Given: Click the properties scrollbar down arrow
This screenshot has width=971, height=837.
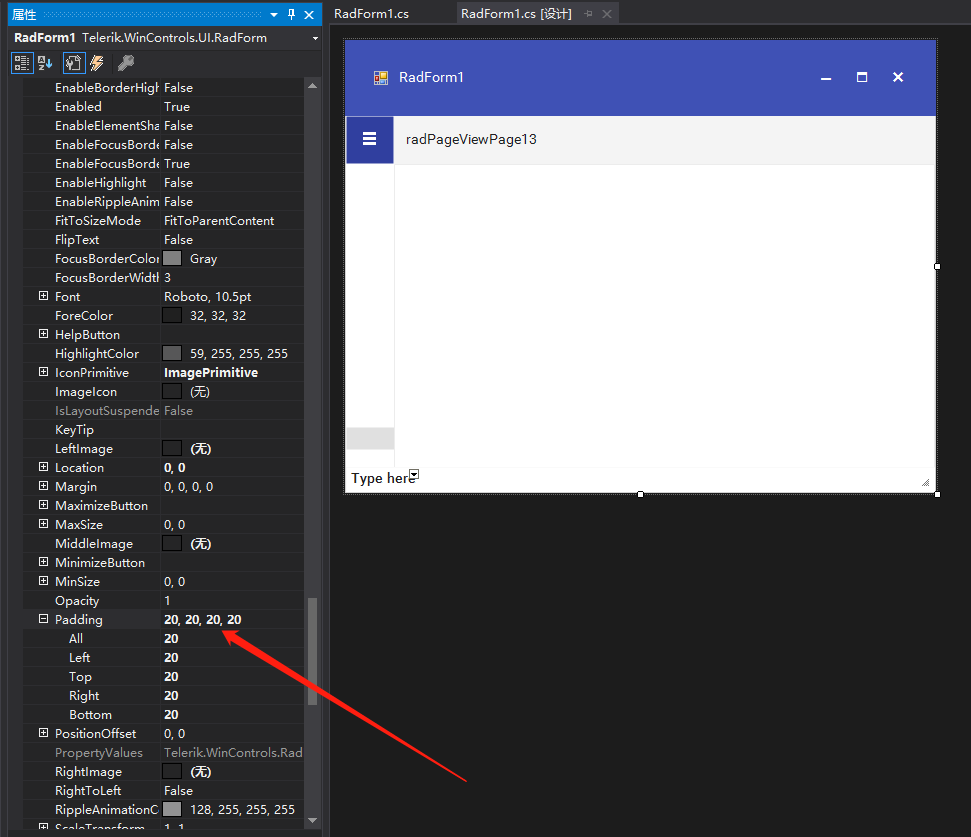Looking at the screenshot, I should click(313, 820).
